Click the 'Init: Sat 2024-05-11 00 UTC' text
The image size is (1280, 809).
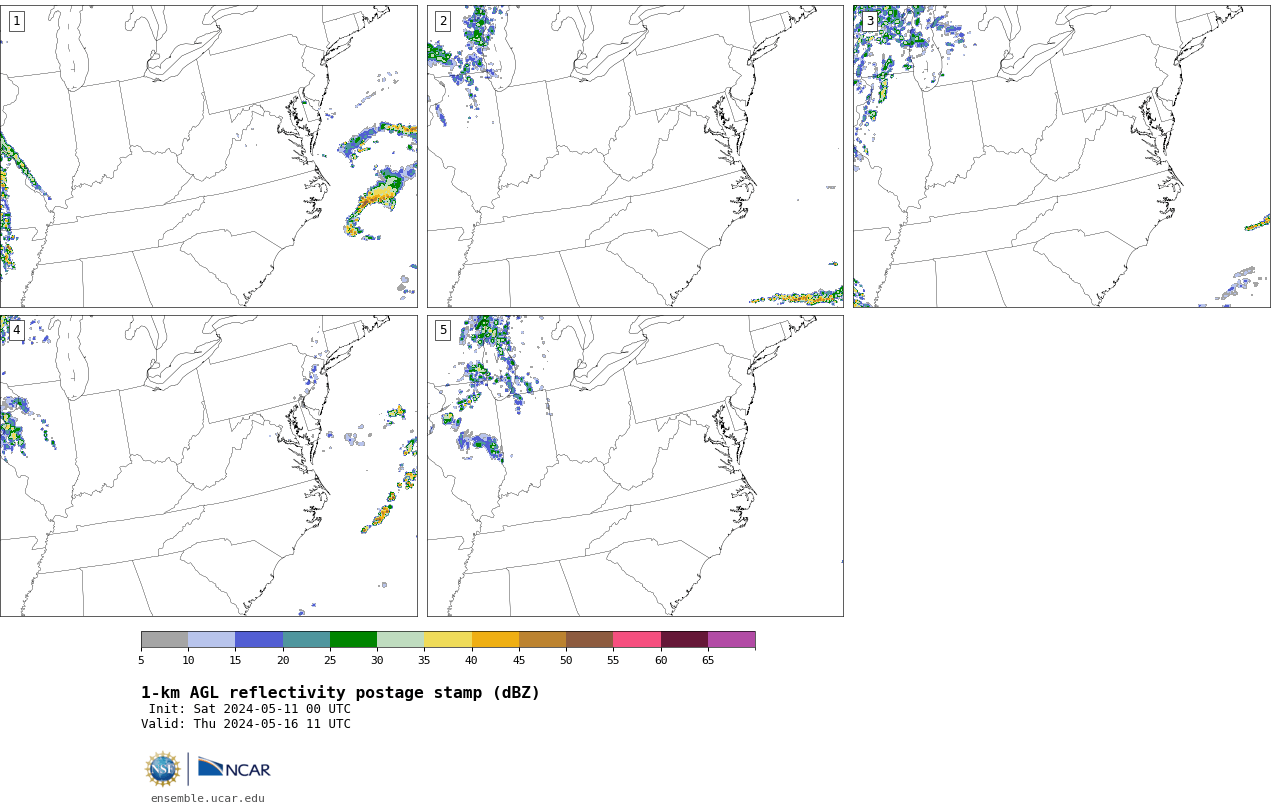[250, 709]
